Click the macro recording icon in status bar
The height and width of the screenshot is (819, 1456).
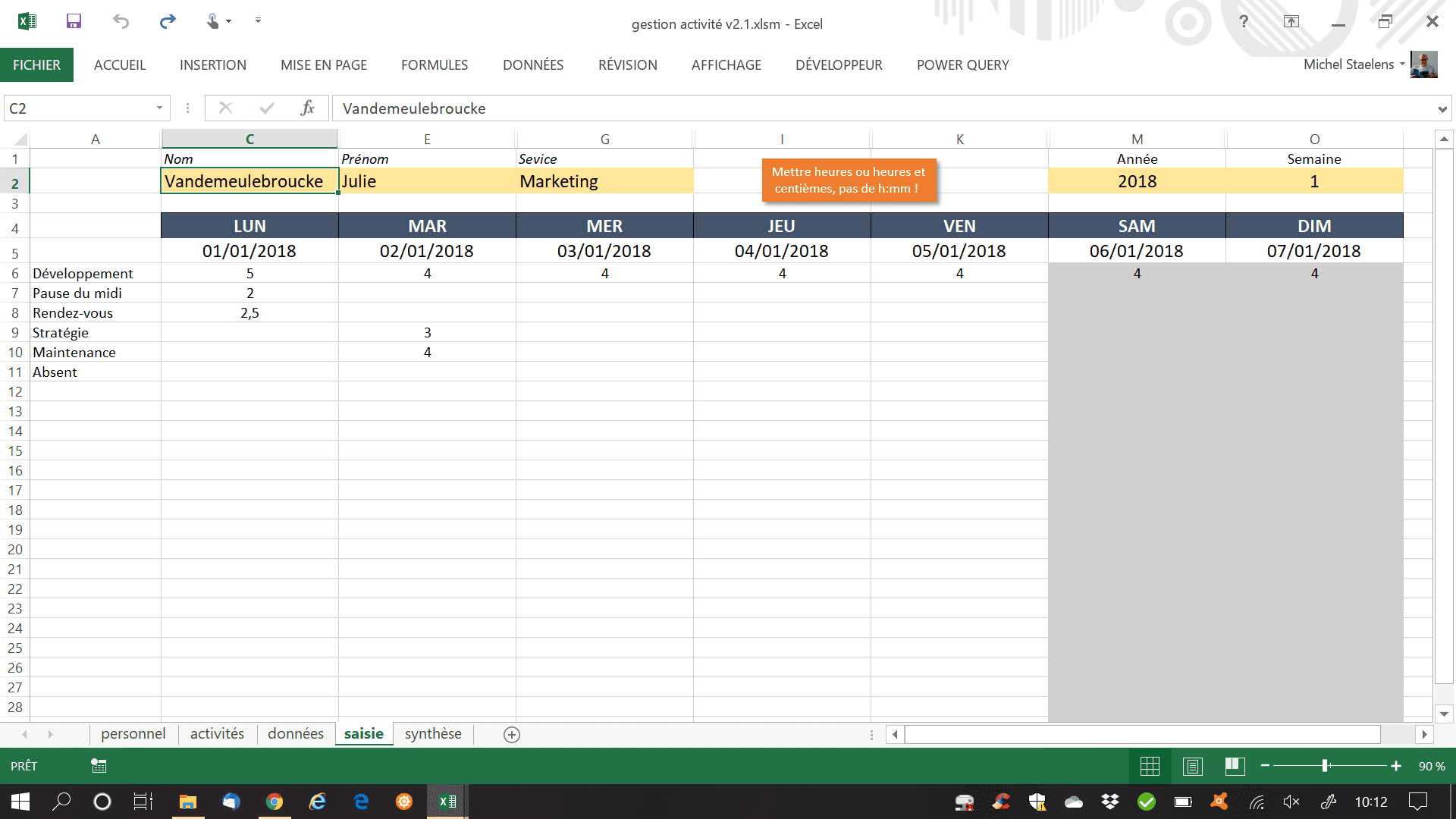tap(99, 766)
